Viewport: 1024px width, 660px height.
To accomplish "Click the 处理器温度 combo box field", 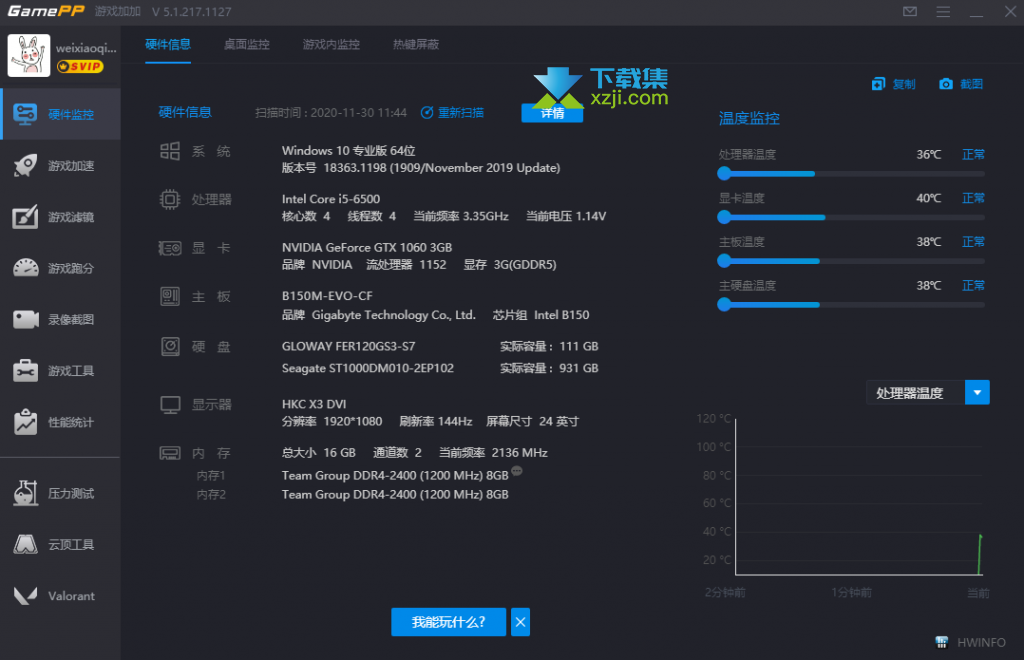I will (916, 392).
